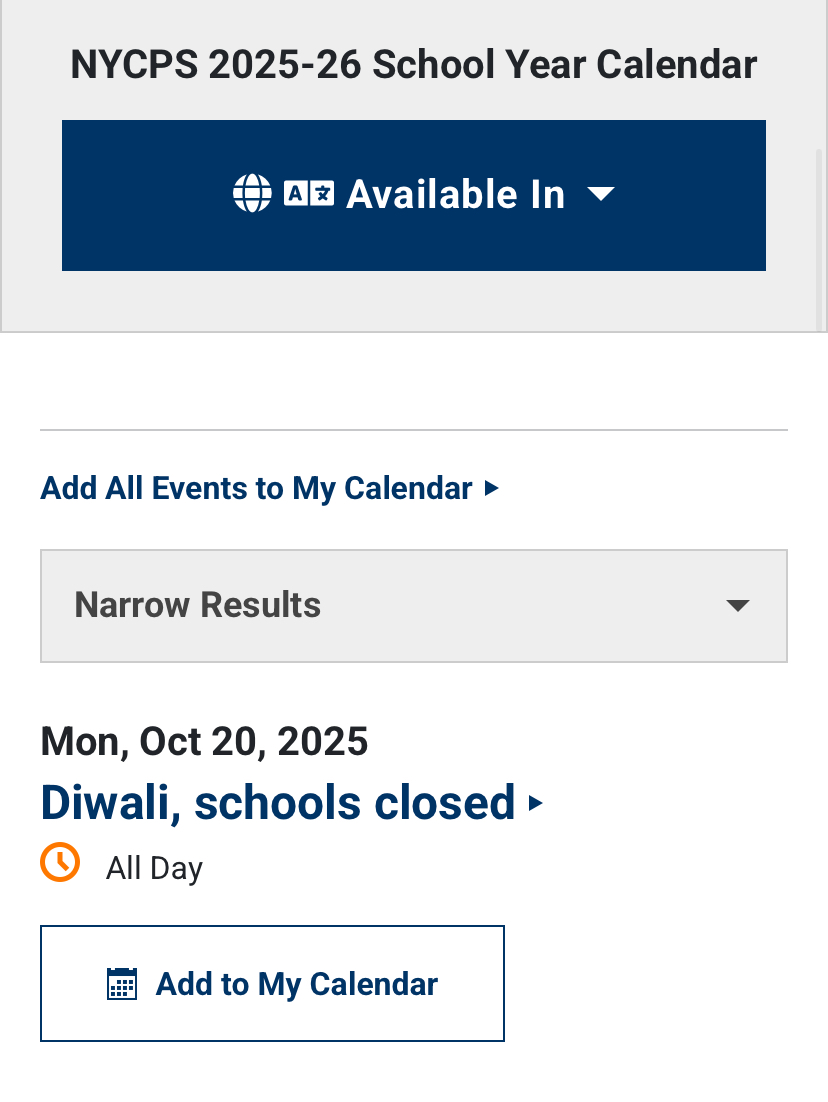Click the orange clock icon
Viewport: 828px width, 1102px height.
[x=60, y=862]
